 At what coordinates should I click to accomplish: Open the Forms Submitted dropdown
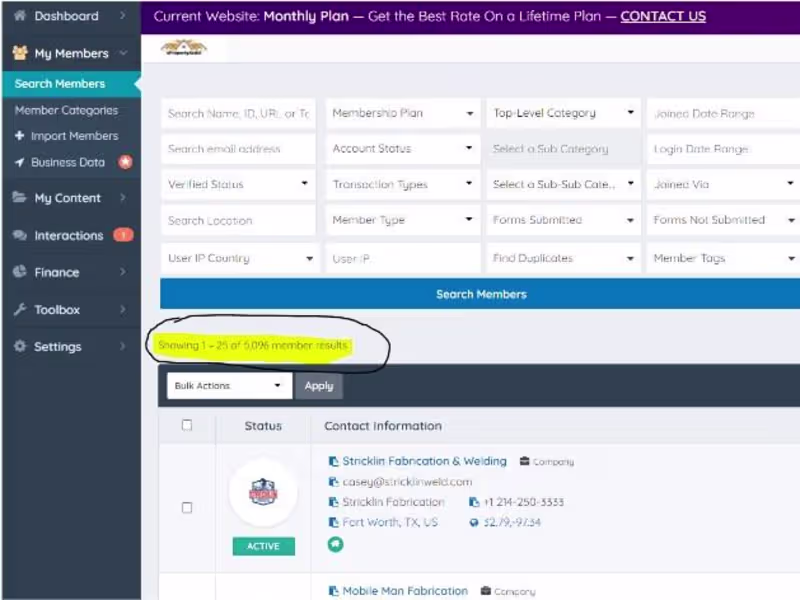click(563, 220)
